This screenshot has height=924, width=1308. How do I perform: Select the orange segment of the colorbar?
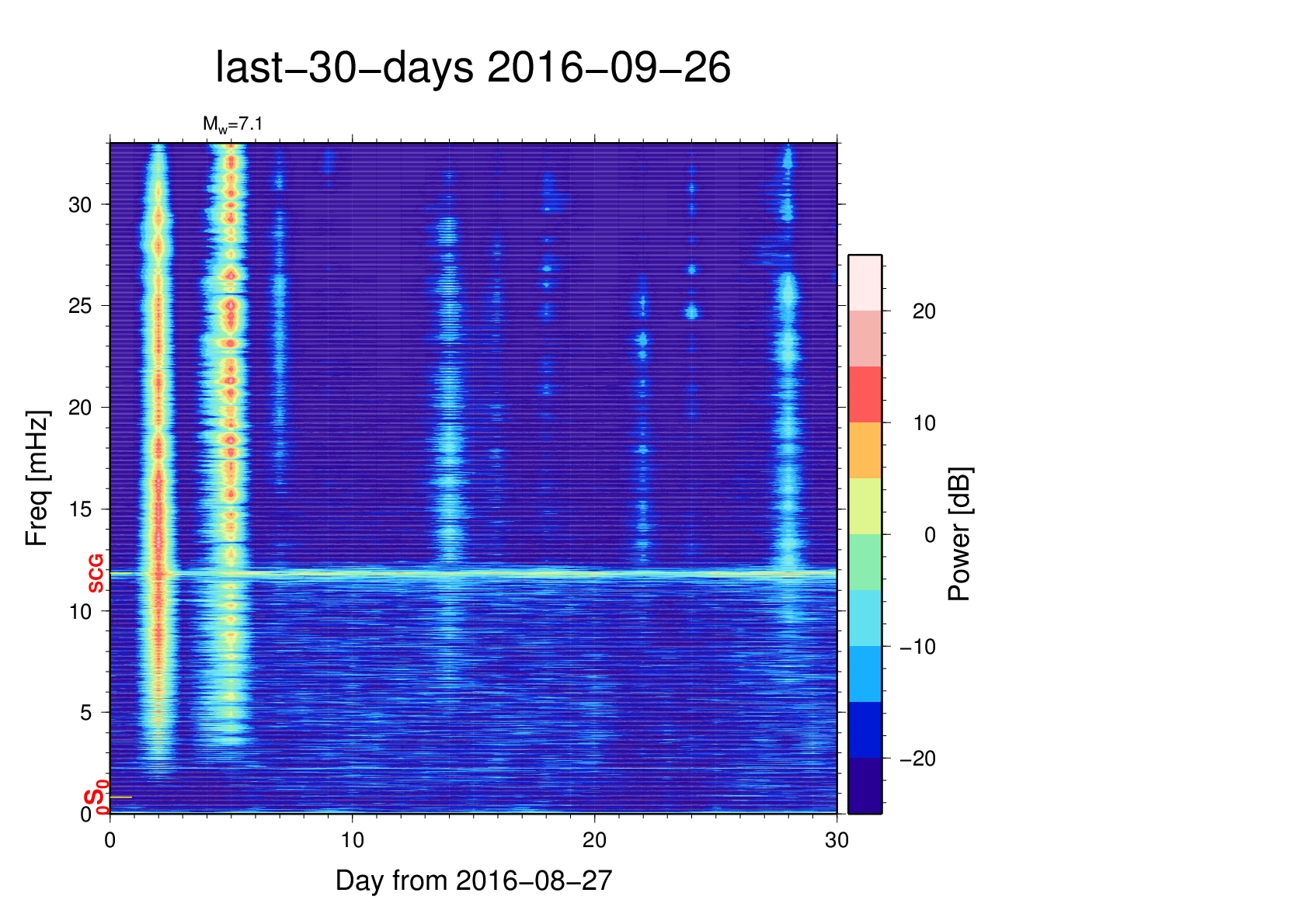pyautogui.click(x=864, y=450)
